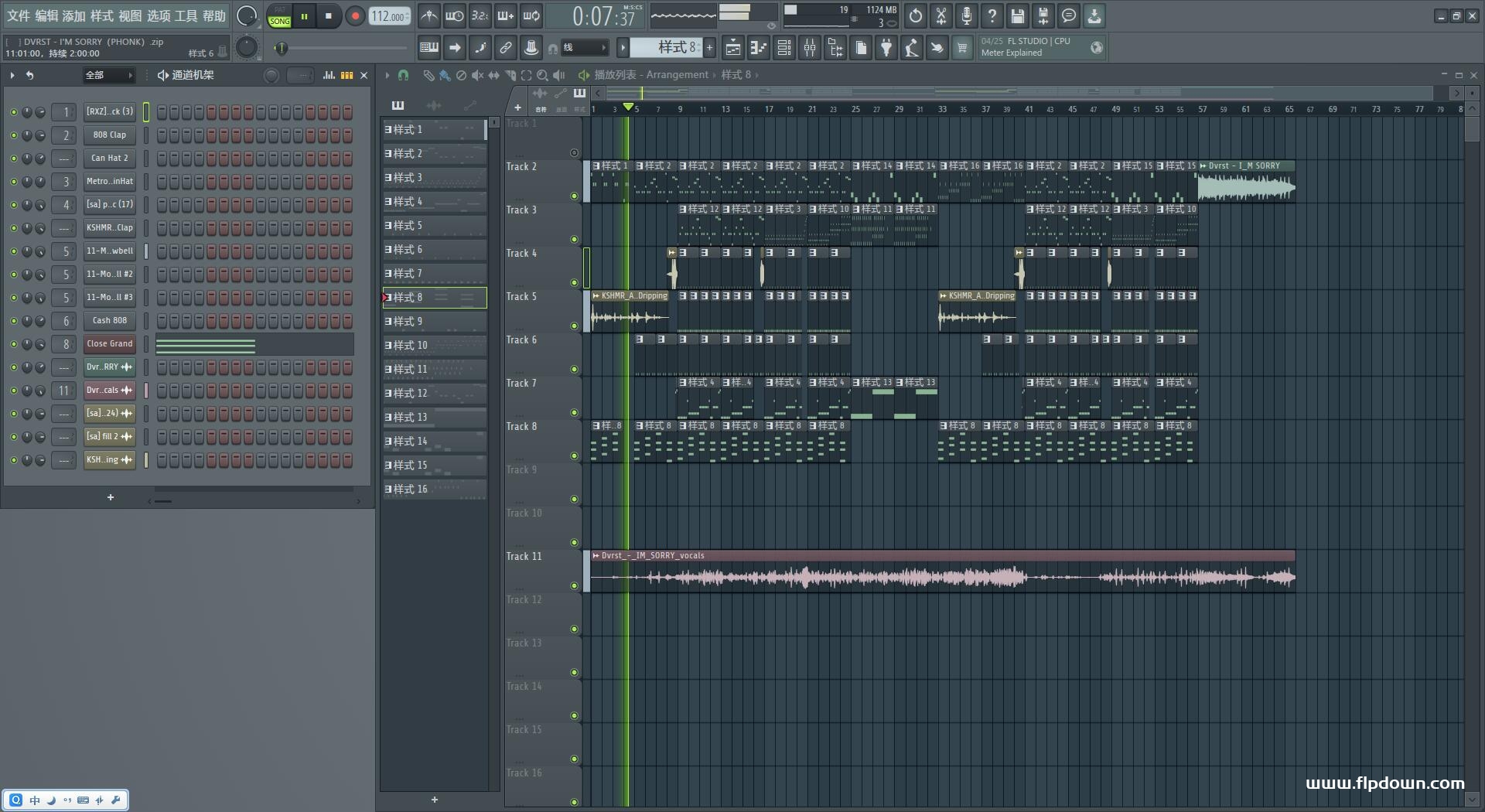Toggle mute switch on Track 8
This screenshot has width=1485, height=812.
[x=574, y=456]
